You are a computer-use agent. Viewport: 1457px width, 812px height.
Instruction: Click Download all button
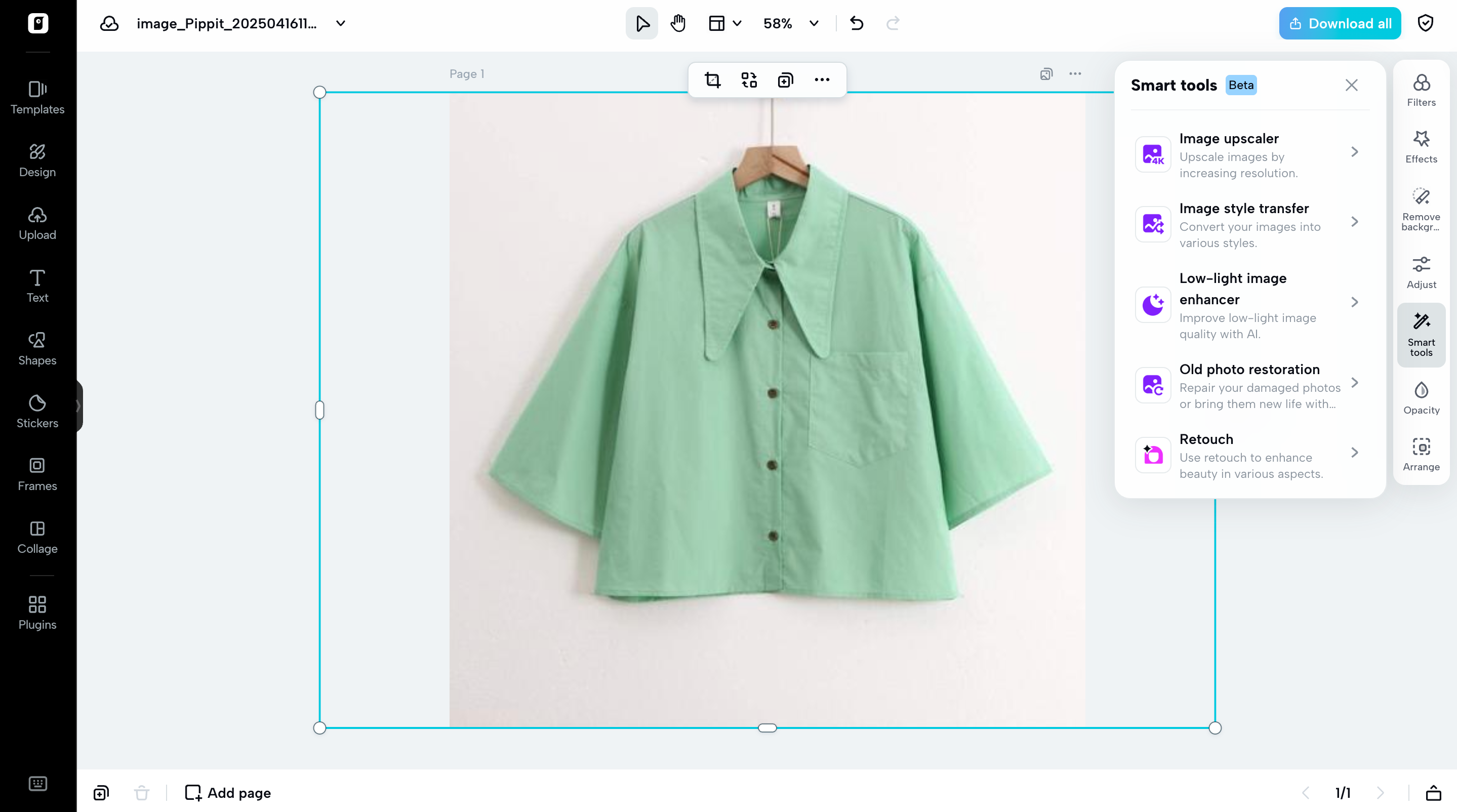click(x=1340, y=23)
